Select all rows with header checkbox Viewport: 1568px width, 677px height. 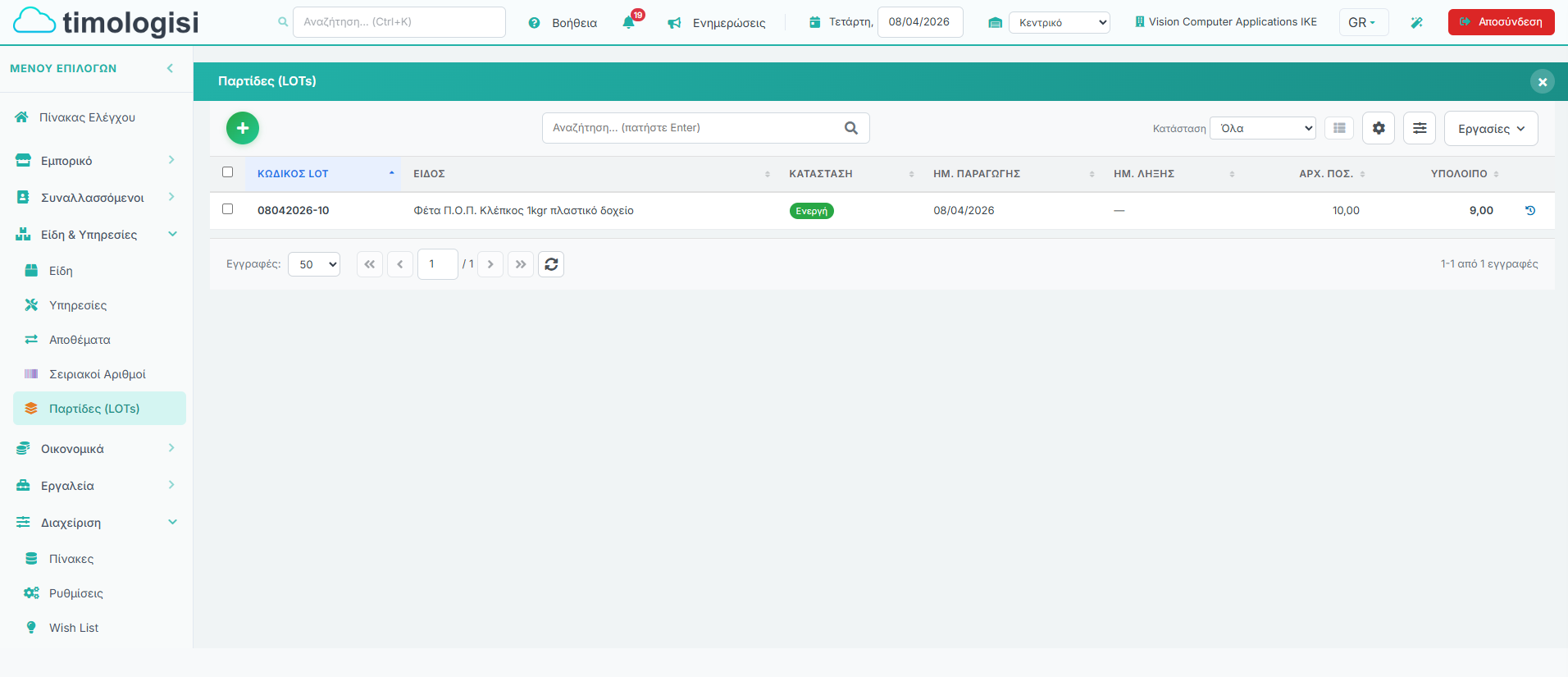click(228, 172)
